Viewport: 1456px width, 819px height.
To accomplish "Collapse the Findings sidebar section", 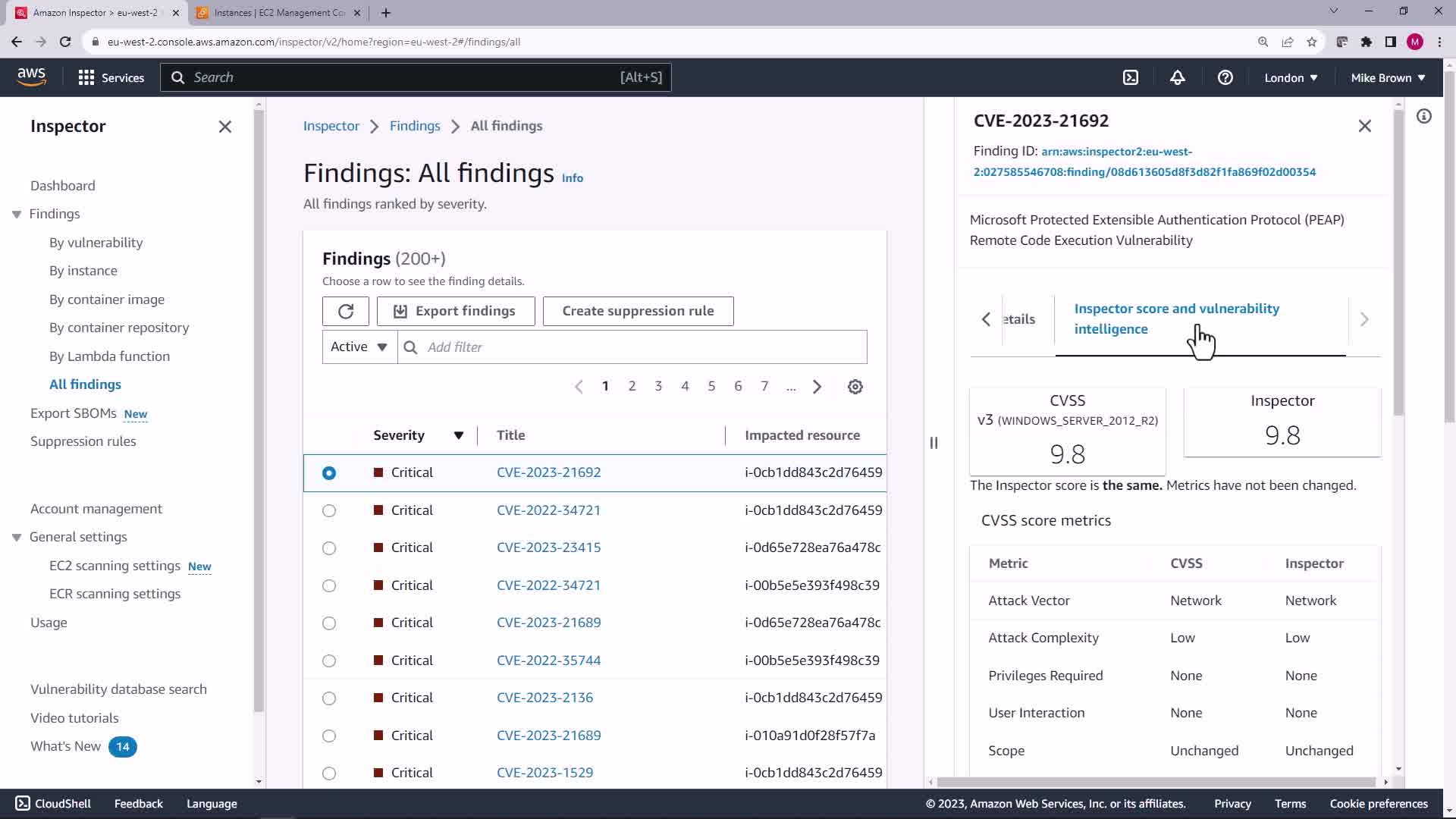I will [x=17, y=215].
